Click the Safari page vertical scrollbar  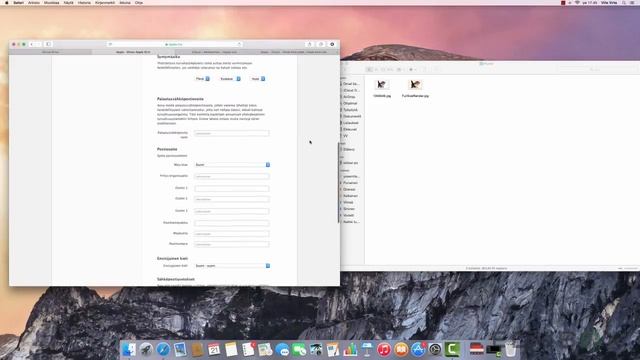point(338,182)
